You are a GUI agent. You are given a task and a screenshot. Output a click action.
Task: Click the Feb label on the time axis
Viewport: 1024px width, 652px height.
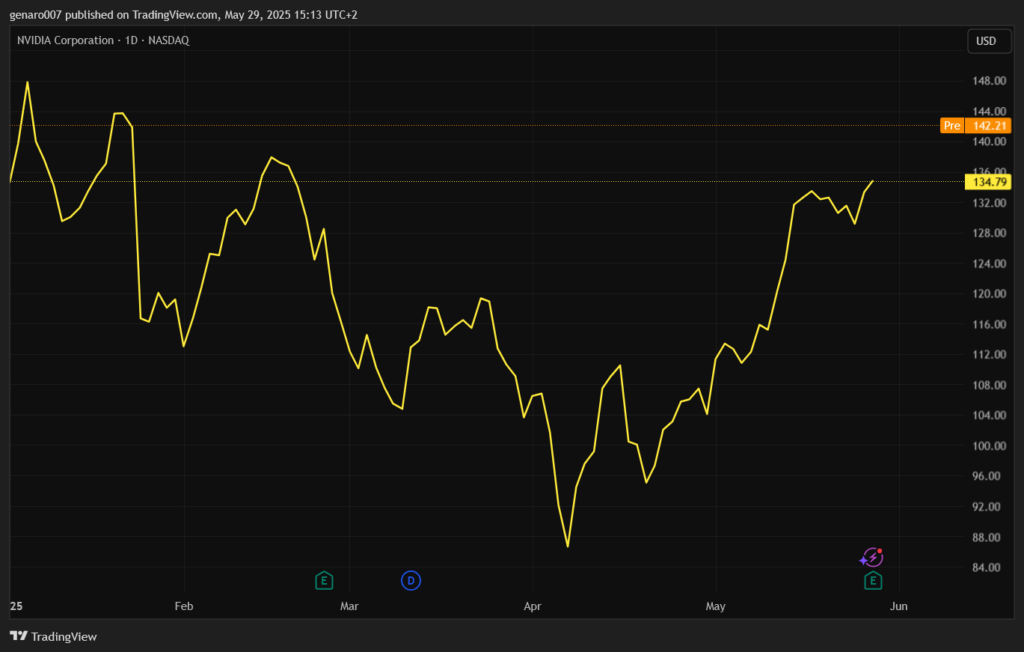[183, 606]
